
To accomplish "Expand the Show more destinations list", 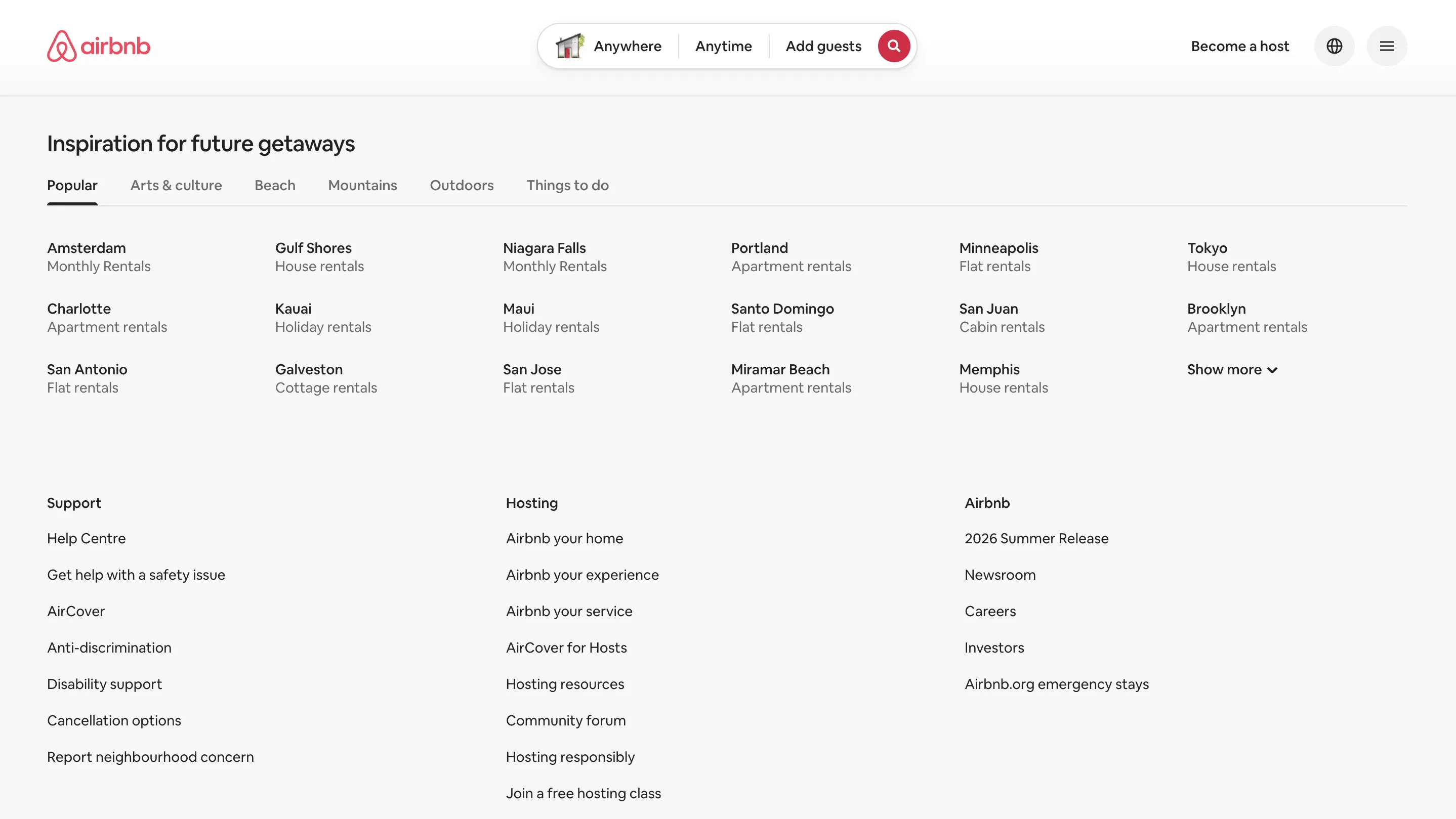I will 1232,369.
